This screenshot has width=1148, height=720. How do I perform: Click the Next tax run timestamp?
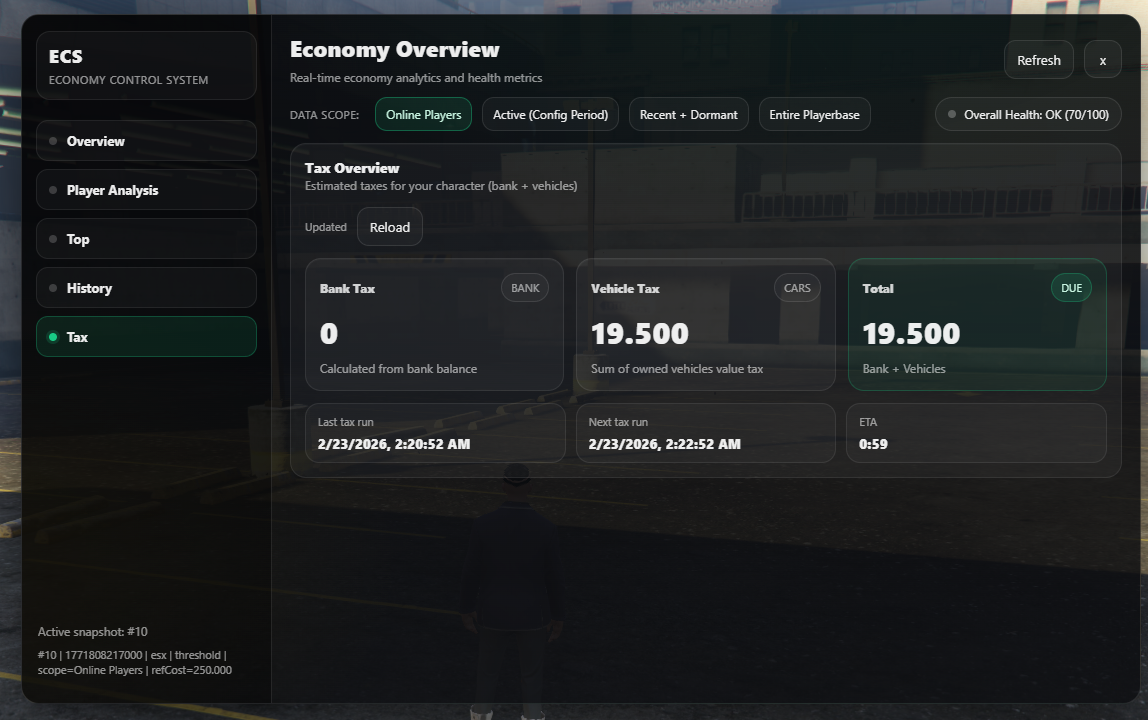pyautogui.click(x=665, y=444)
